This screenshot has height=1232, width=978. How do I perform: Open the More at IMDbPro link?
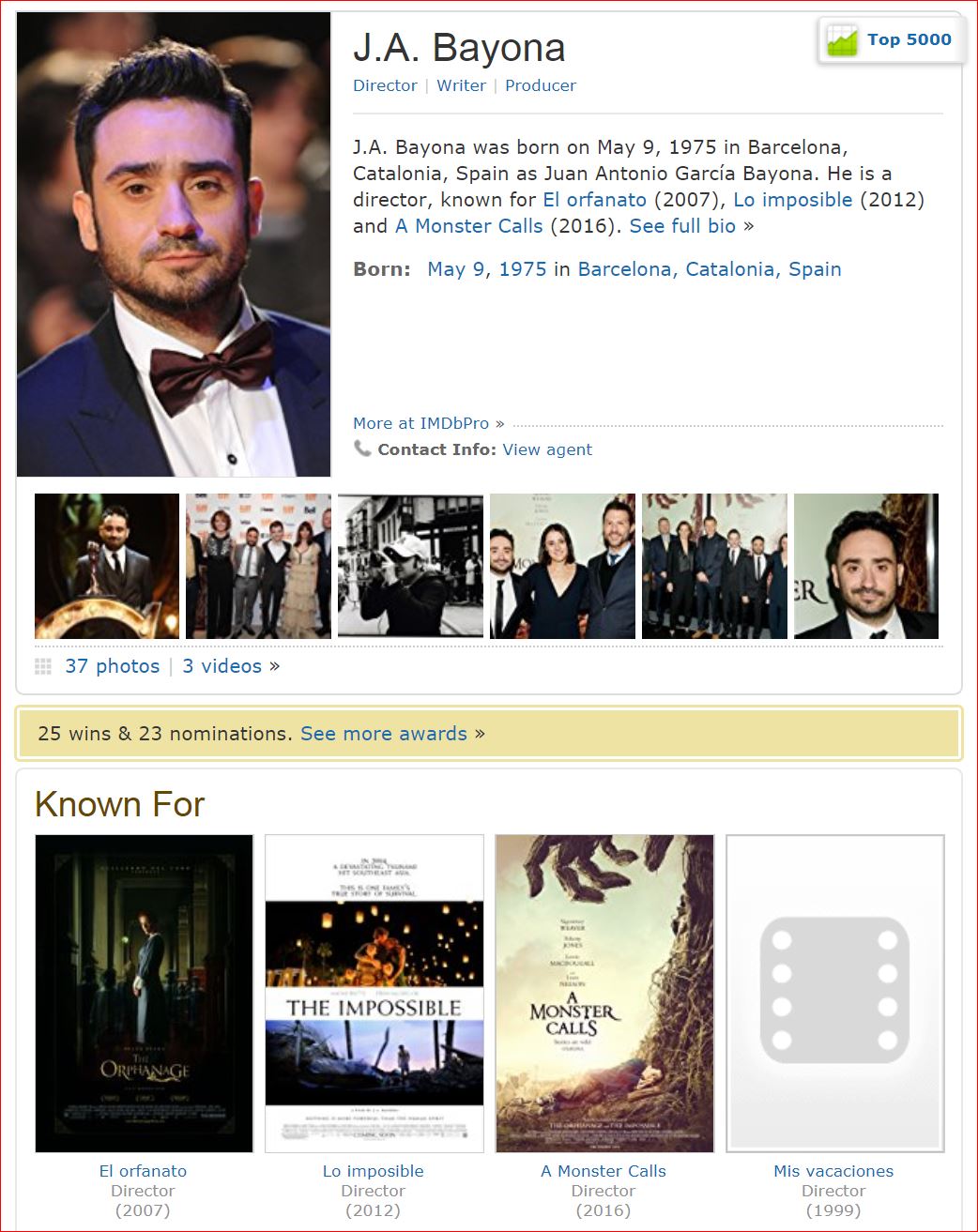[x=420, y=423]
